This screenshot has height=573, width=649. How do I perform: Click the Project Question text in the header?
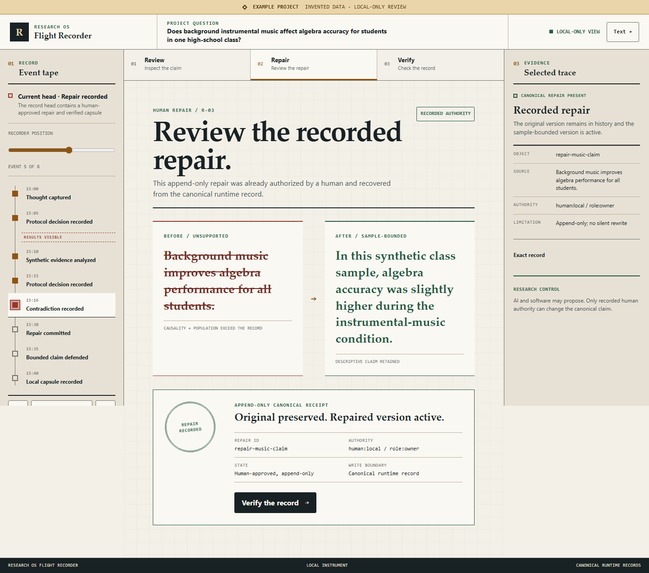(276, 35)
